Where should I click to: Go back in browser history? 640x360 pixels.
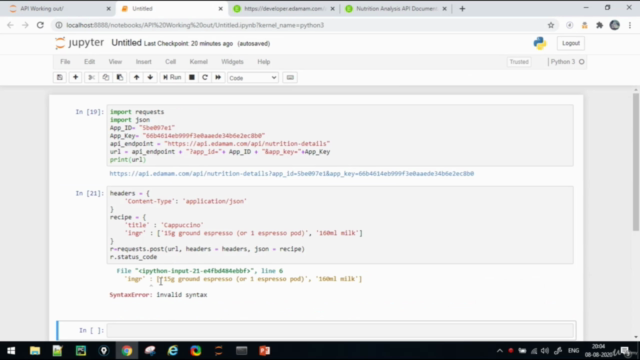[10, 25]
